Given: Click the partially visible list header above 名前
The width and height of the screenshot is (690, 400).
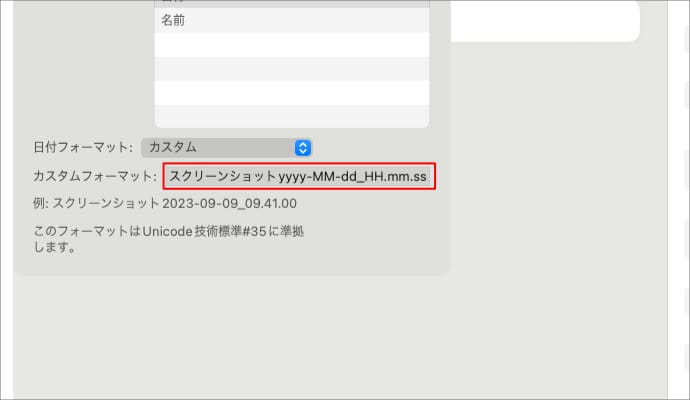Looking at the screenshot, I should click(291, 3).
